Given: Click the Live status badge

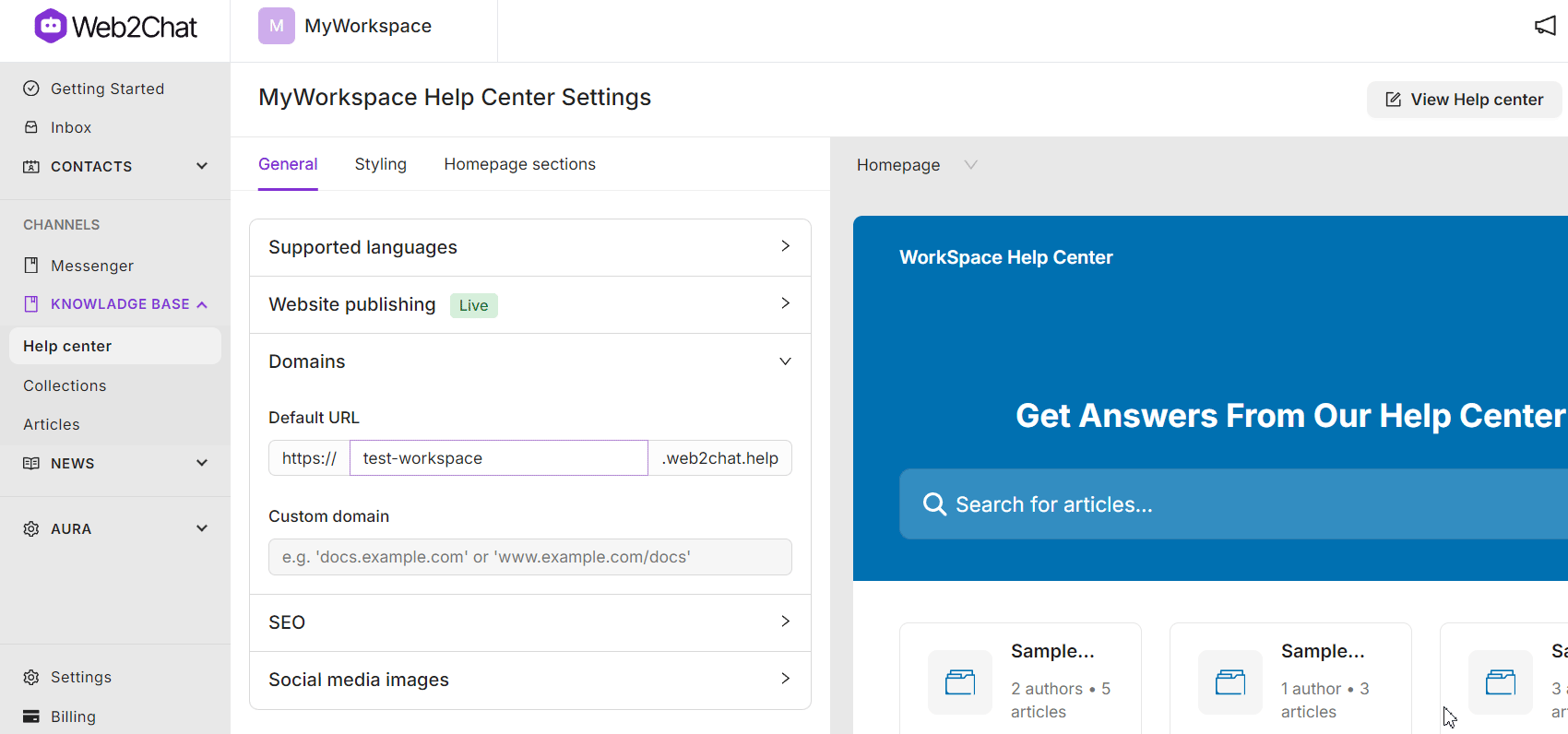Looking at the screenshot, I should [x=474, y=305].
